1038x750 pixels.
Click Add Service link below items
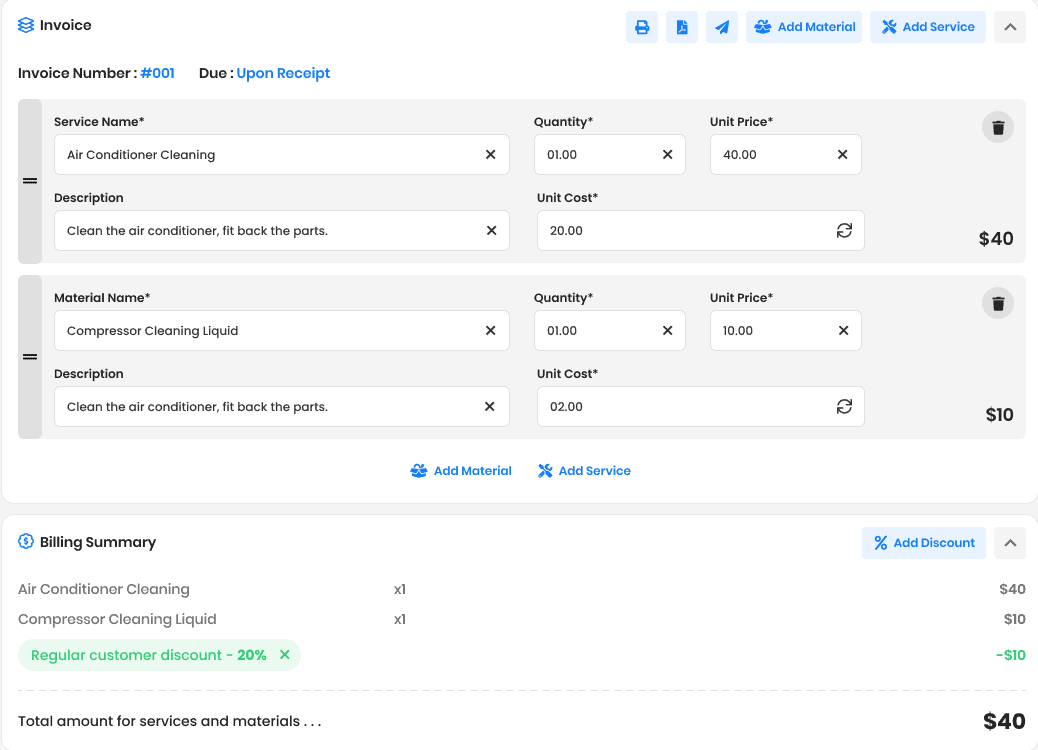click(x=584, y=471)
